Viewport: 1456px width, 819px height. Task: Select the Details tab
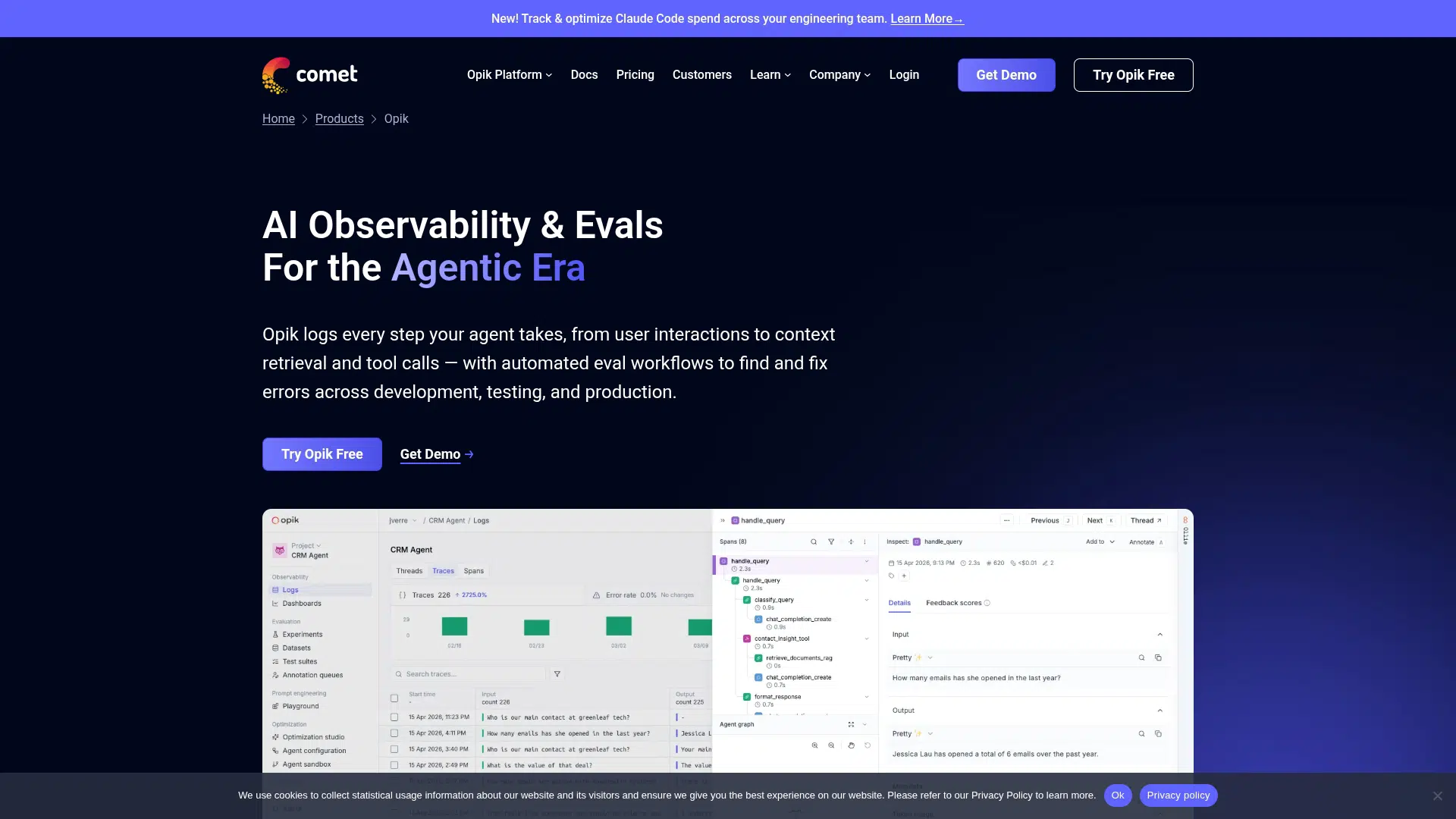tap(899, 604)
